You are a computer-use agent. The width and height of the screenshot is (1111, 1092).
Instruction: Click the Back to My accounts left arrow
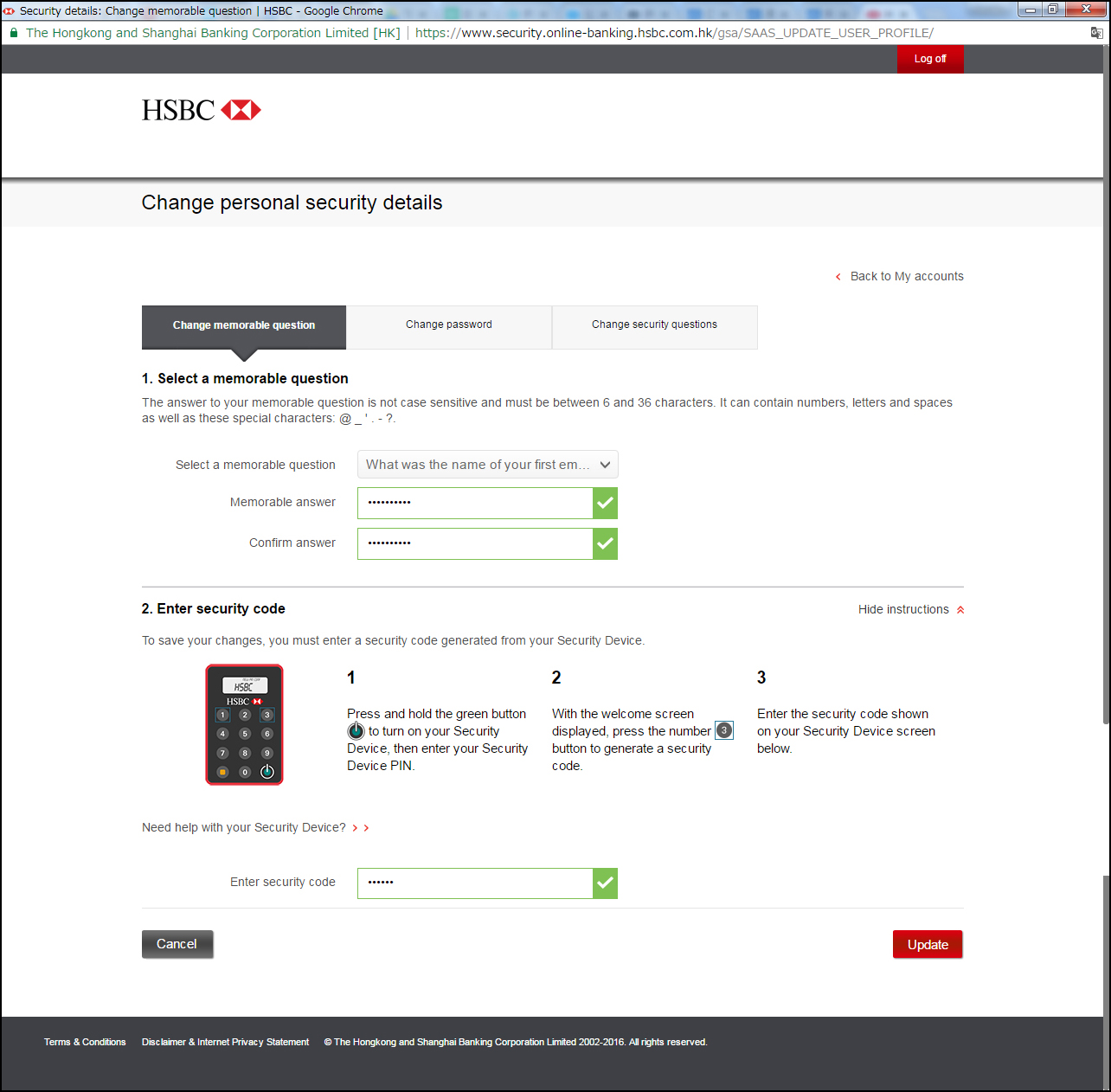tap(838, 277)
